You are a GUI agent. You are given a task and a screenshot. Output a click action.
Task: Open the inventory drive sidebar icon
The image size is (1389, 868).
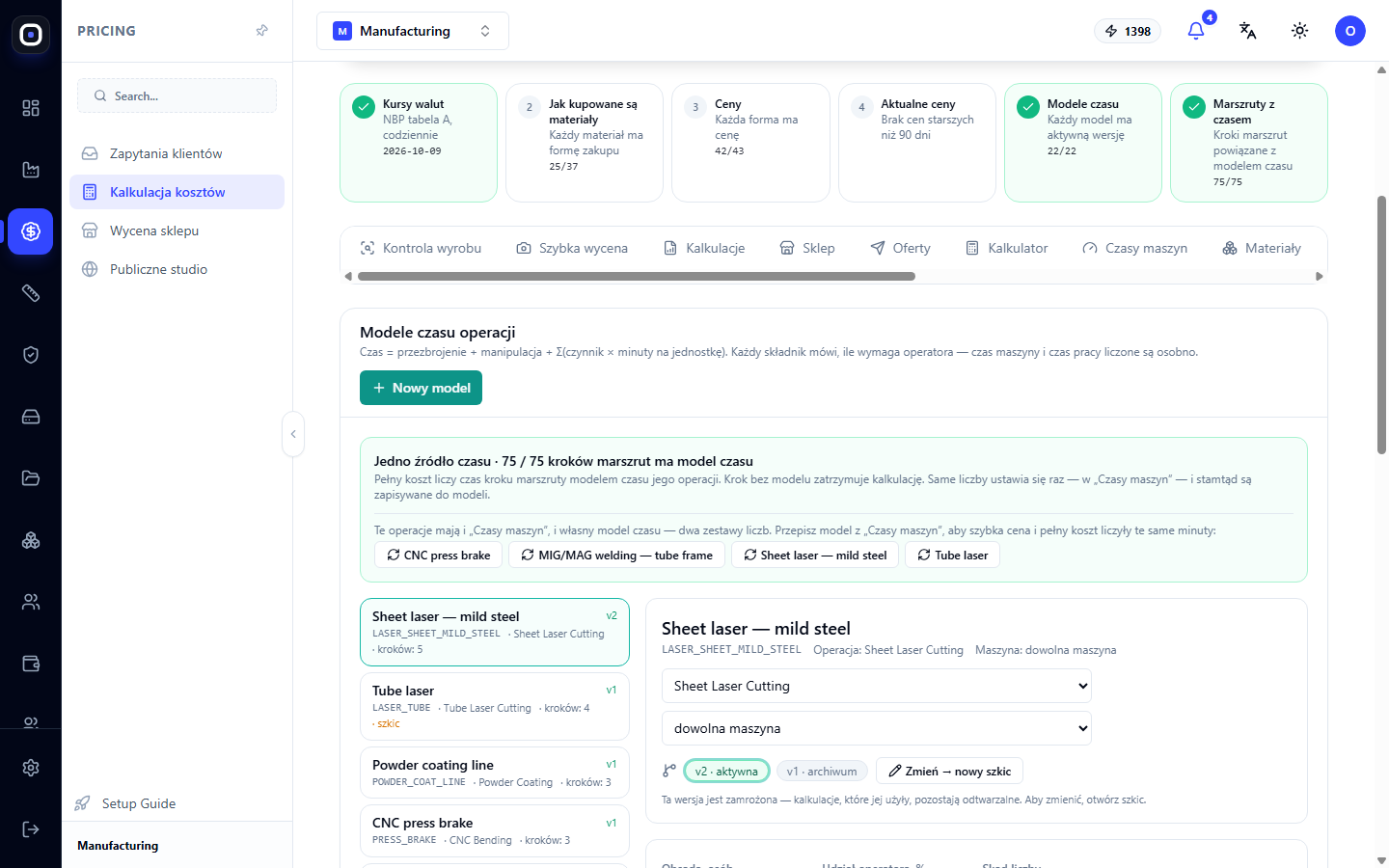(x=31, y=417)
